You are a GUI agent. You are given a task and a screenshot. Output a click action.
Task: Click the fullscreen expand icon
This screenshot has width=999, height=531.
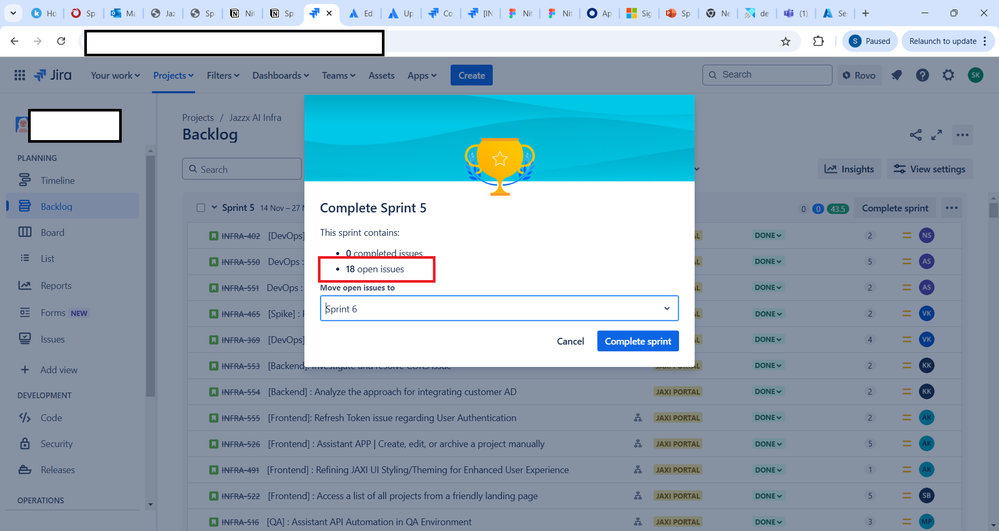tap(937, 135)
